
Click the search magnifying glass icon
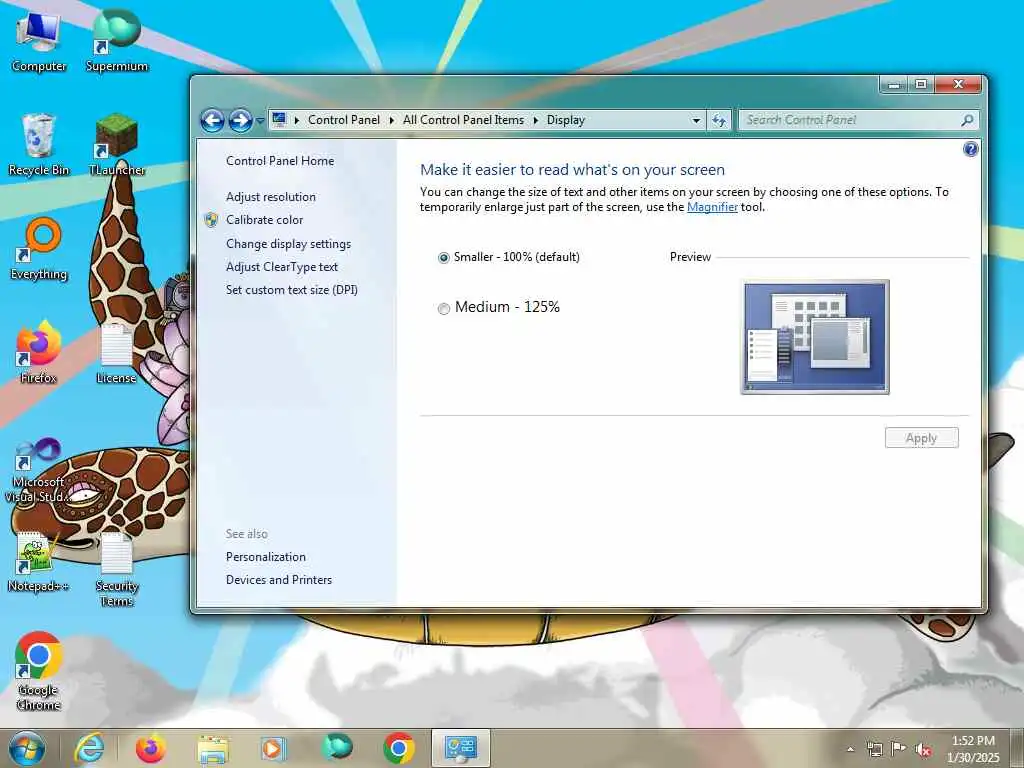968,120
